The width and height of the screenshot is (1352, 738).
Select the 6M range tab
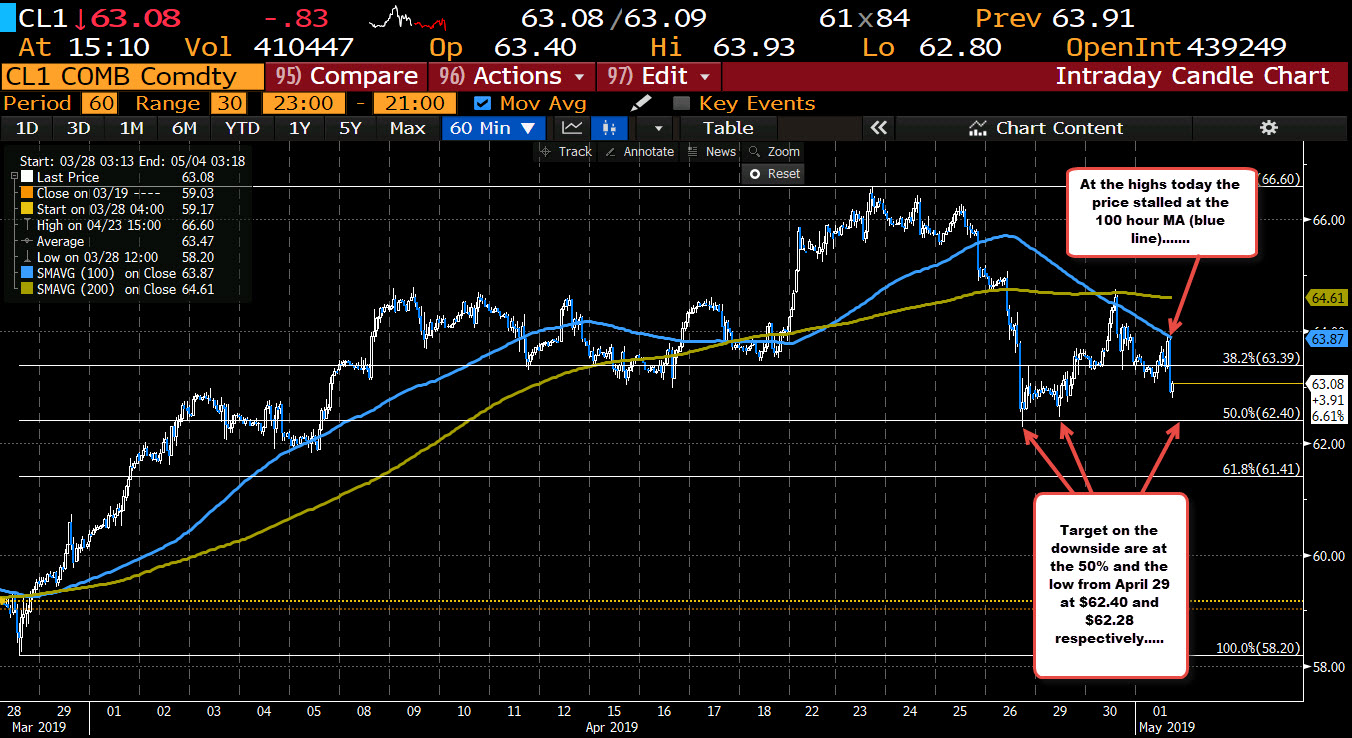[x=184, y=128]
